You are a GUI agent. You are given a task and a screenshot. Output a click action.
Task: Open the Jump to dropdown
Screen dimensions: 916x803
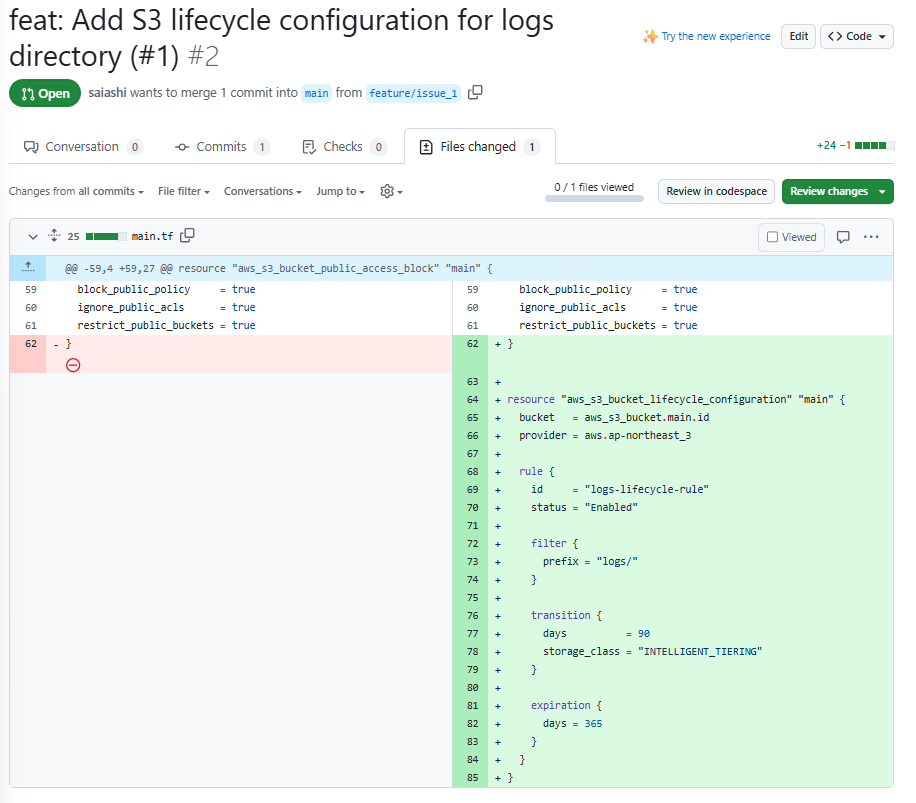pyautogui.click(x=340, y=191)
